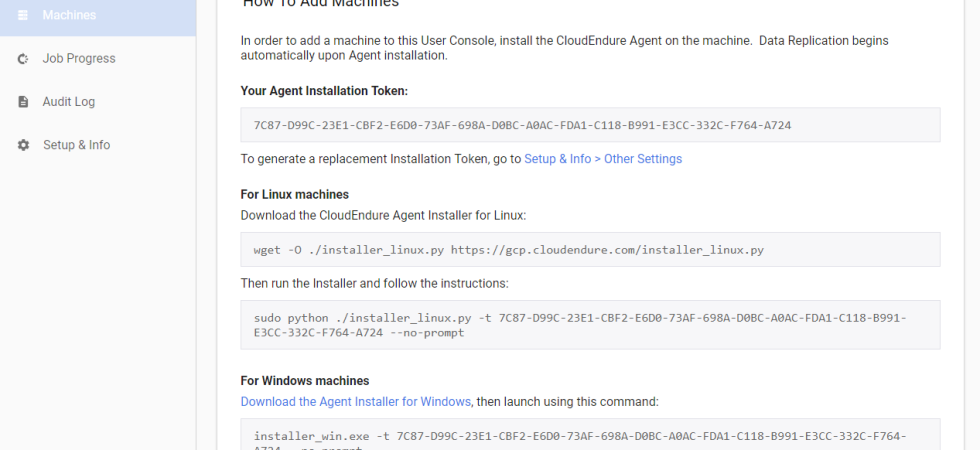Click the Job Progress spinner icon
The image size is (980, 450).
click(x=23, y=59)
